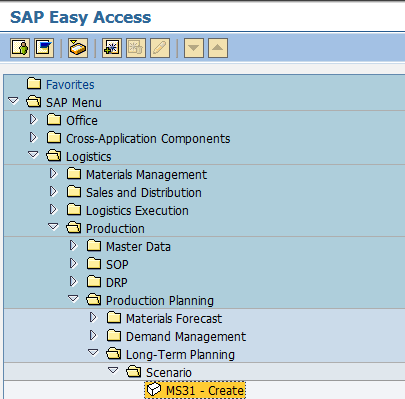Expand the Master Data node

(x=73, y=245)
